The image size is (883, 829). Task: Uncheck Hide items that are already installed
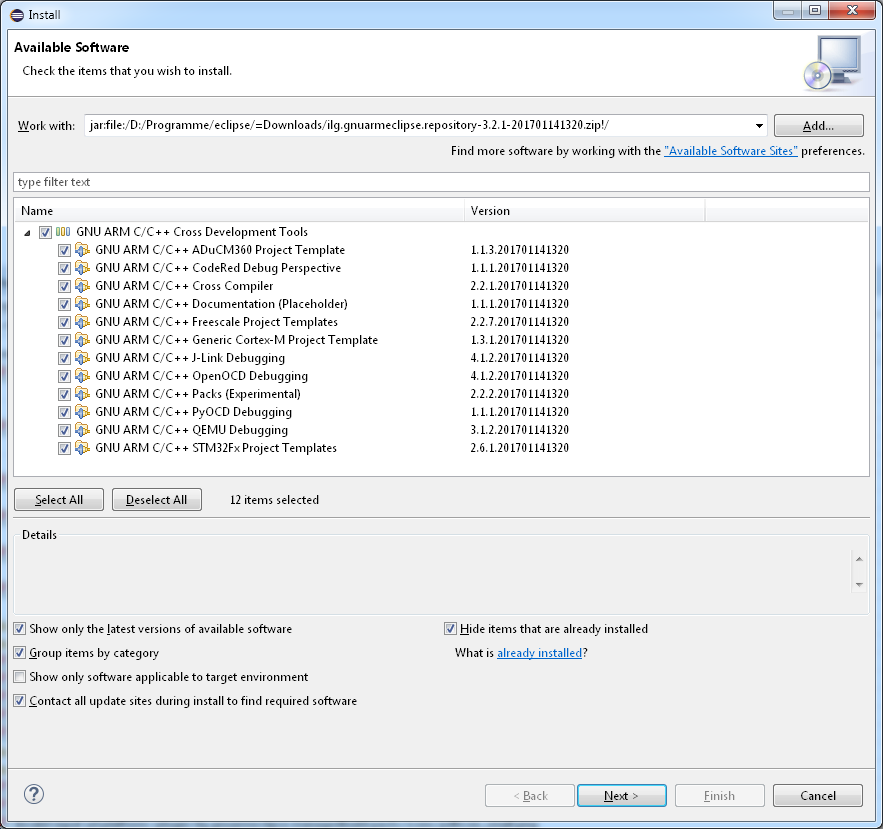450,629
